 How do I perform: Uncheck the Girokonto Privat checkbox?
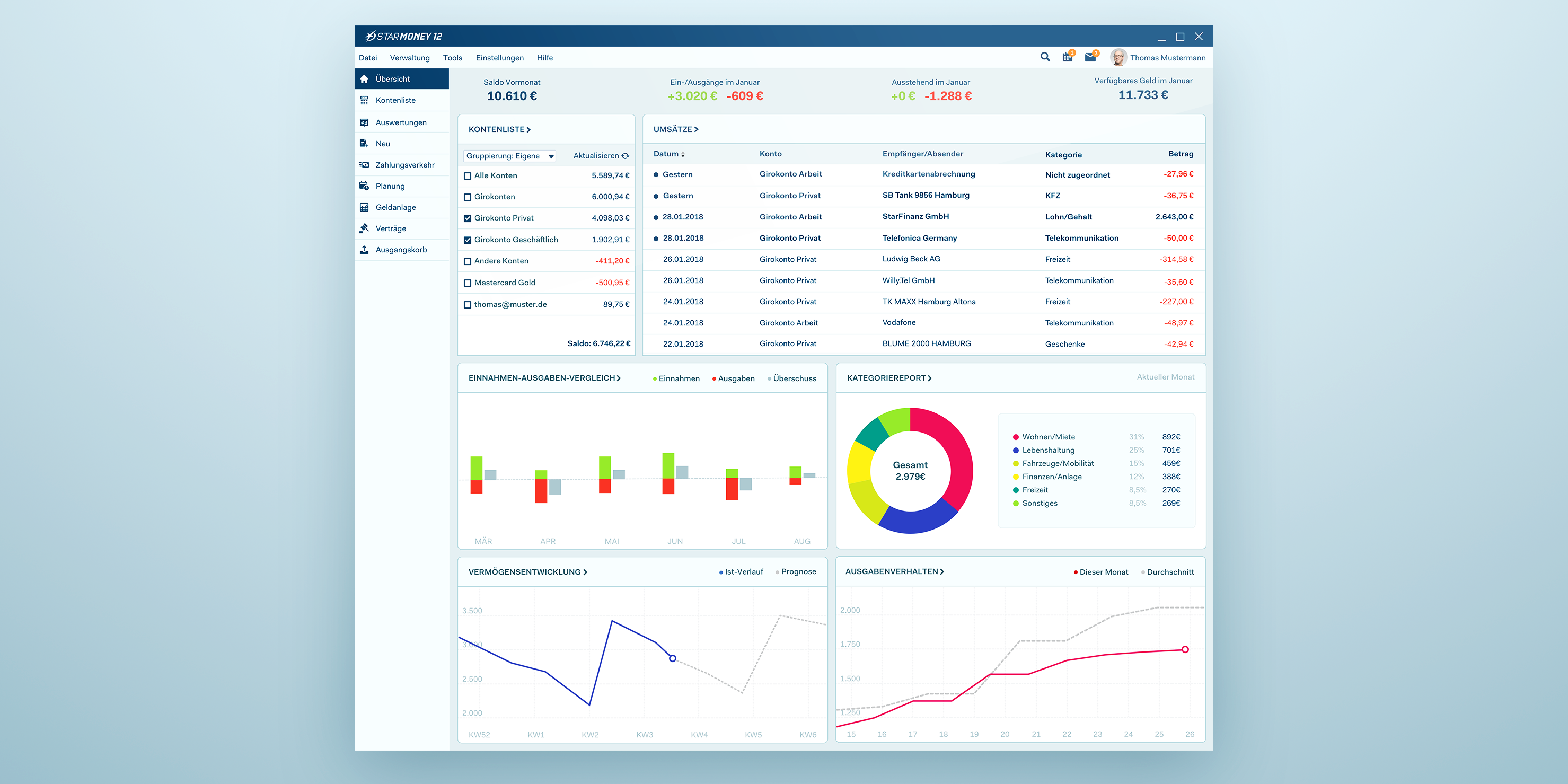click(x=468, y=218)
